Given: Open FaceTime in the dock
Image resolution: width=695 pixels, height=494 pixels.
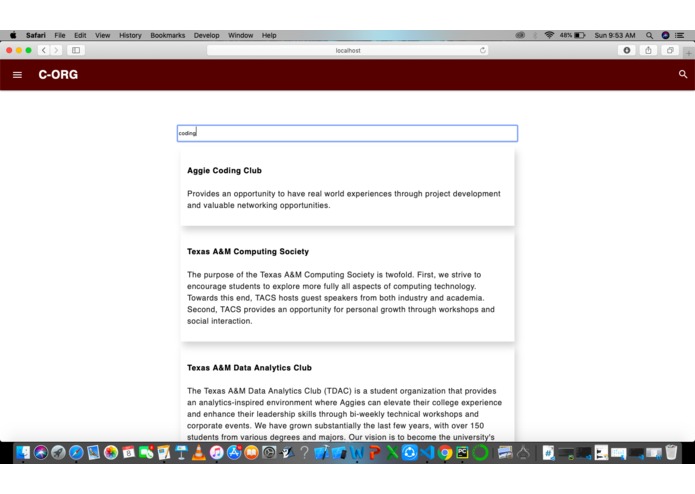Looking at the screenshot, I should pos(146,453).
